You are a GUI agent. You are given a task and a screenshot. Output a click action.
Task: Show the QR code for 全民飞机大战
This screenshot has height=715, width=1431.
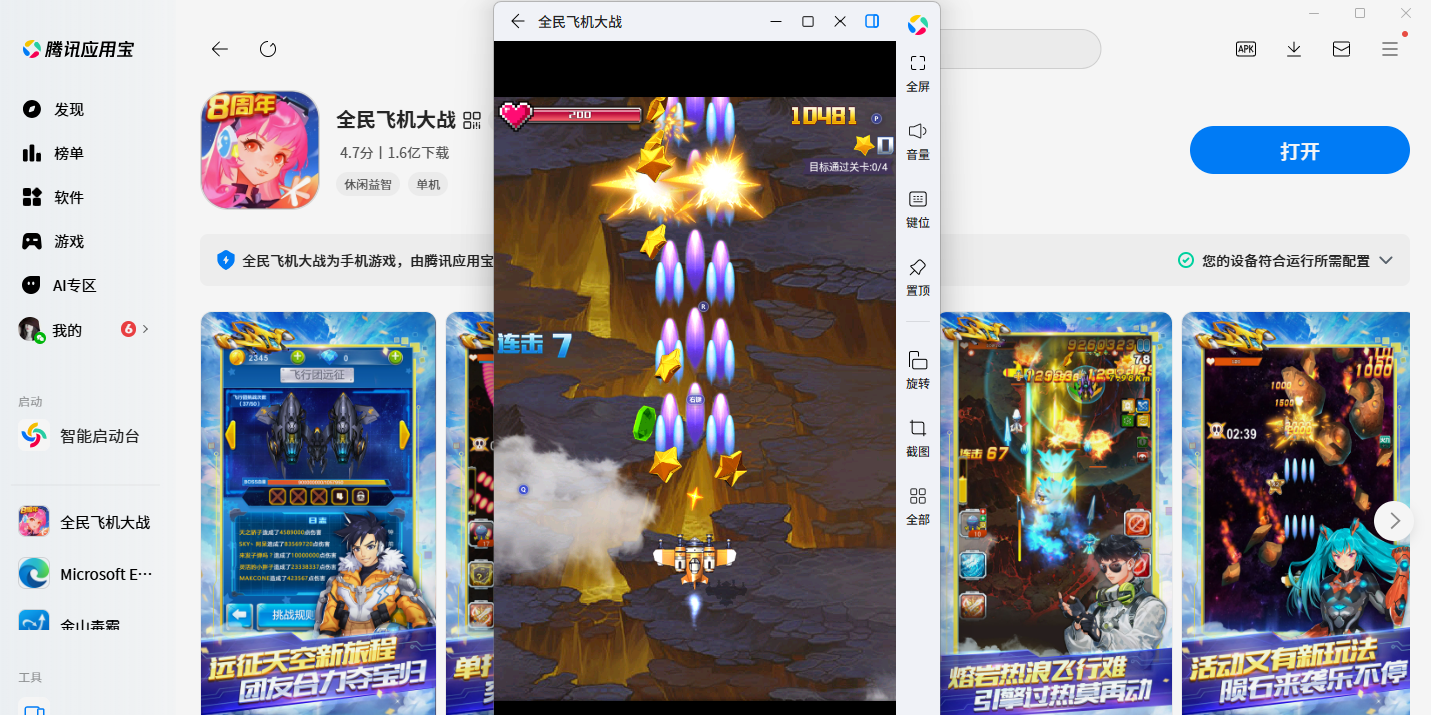pos(472,121)
